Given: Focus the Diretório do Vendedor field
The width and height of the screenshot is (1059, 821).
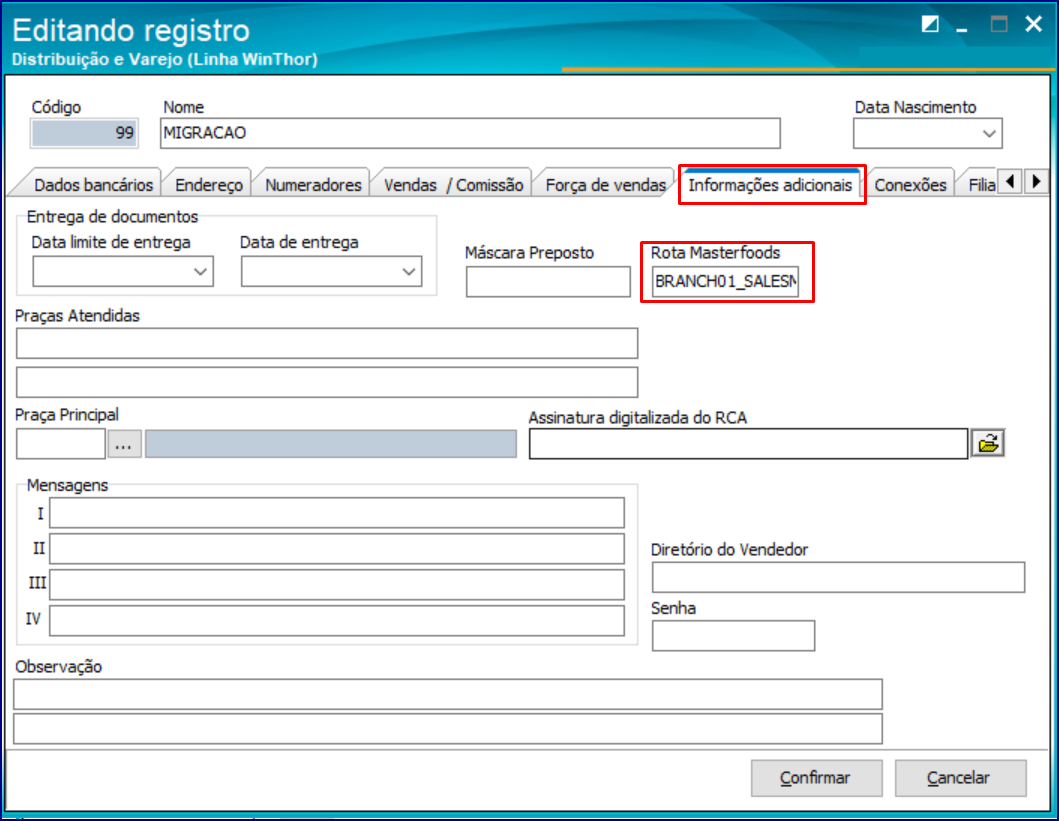Looking at the screenshot, I should (x=838, y=577).
